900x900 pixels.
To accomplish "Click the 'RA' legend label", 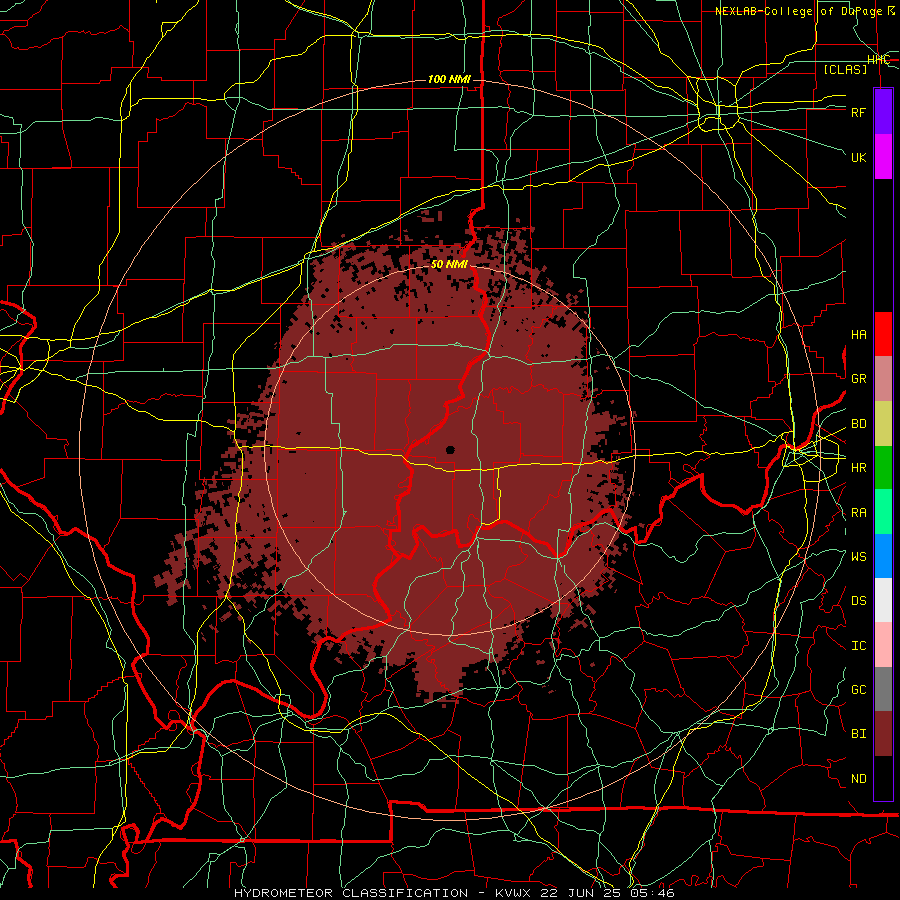I will pos(858,512).
